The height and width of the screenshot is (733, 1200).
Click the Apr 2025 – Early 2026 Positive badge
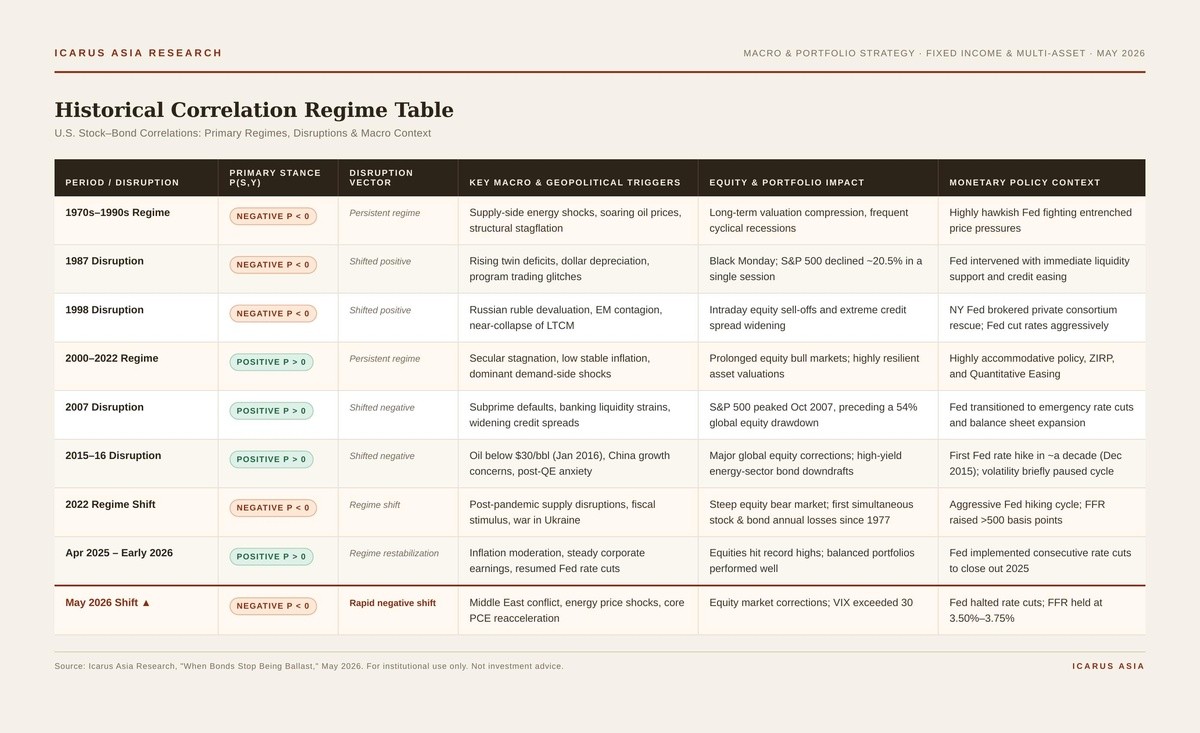(271, 556)
